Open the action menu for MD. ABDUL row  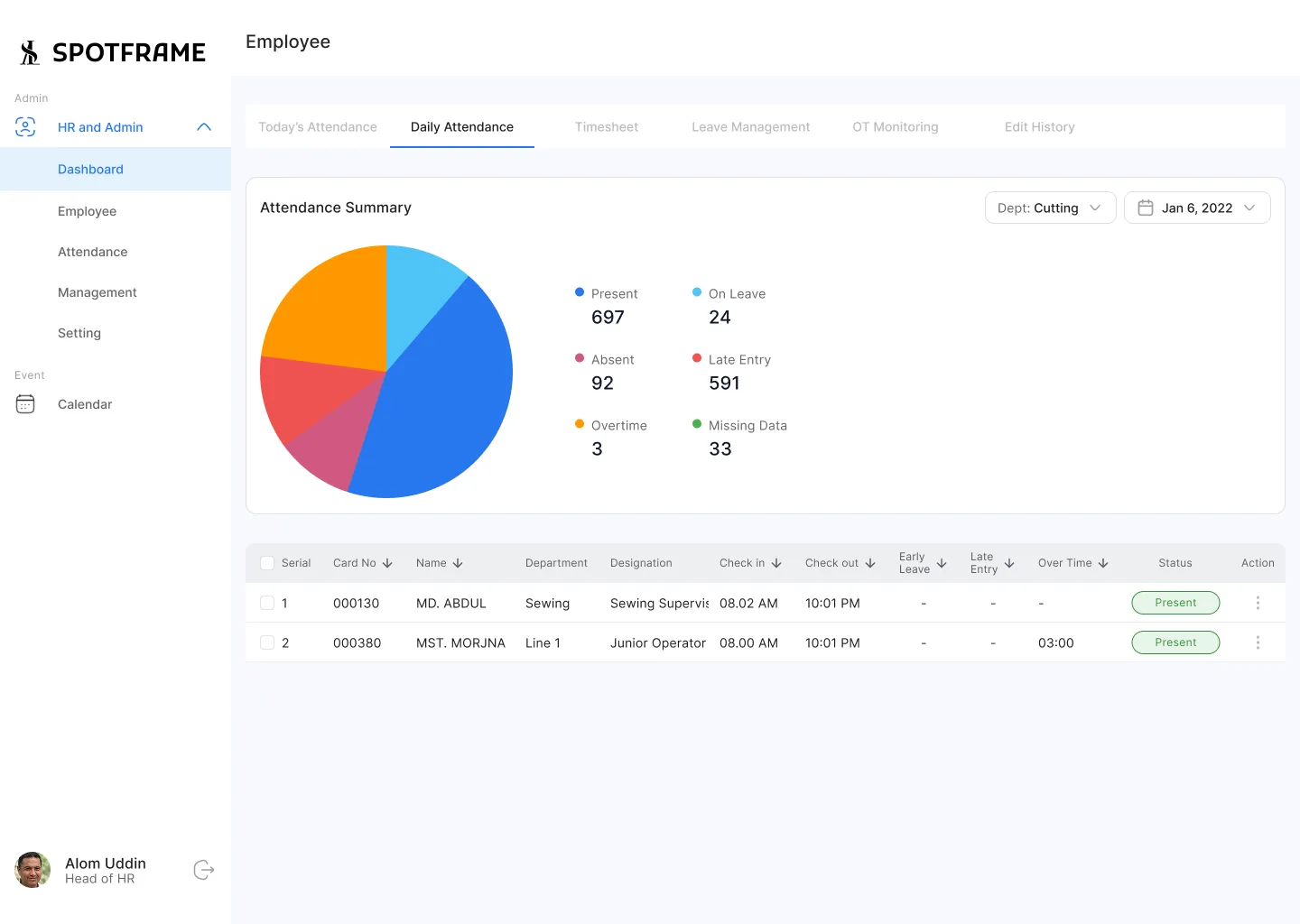[x=1258, y=603]
